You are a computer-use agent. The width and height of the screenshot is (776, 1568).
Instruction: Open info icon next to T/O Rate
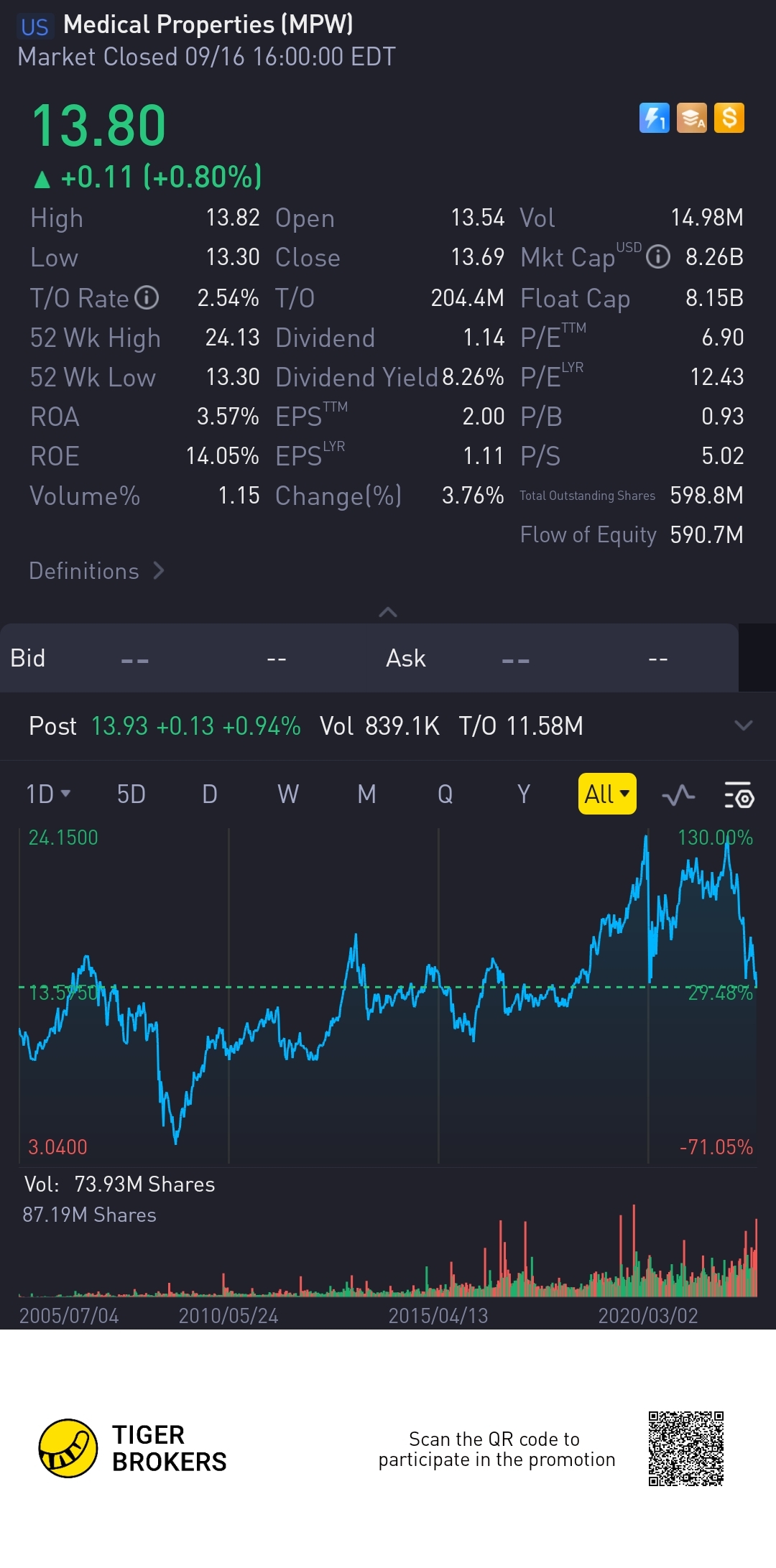147,297
